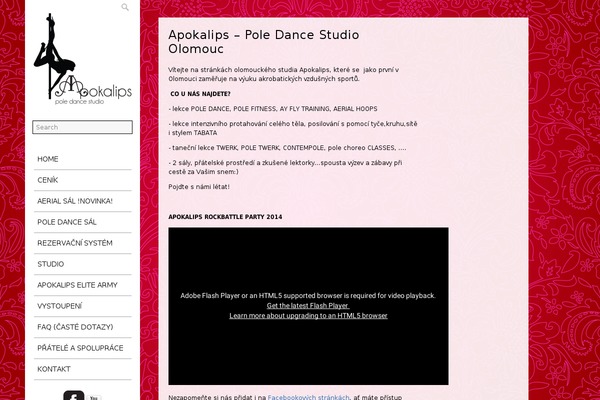Click the magnifier search icon at top
Viewport: 600px width, 400px height.
pyautogui.click(x=125, y=7)
